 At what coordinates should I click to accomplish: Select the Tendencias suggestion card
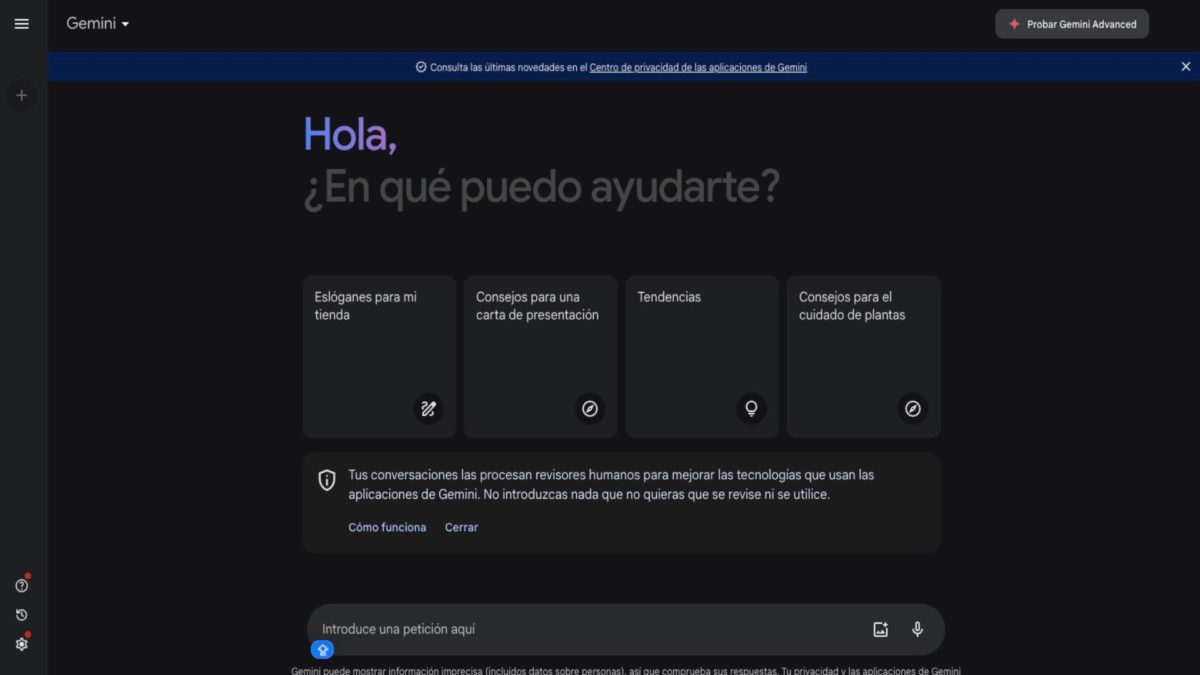pos(702,357)
